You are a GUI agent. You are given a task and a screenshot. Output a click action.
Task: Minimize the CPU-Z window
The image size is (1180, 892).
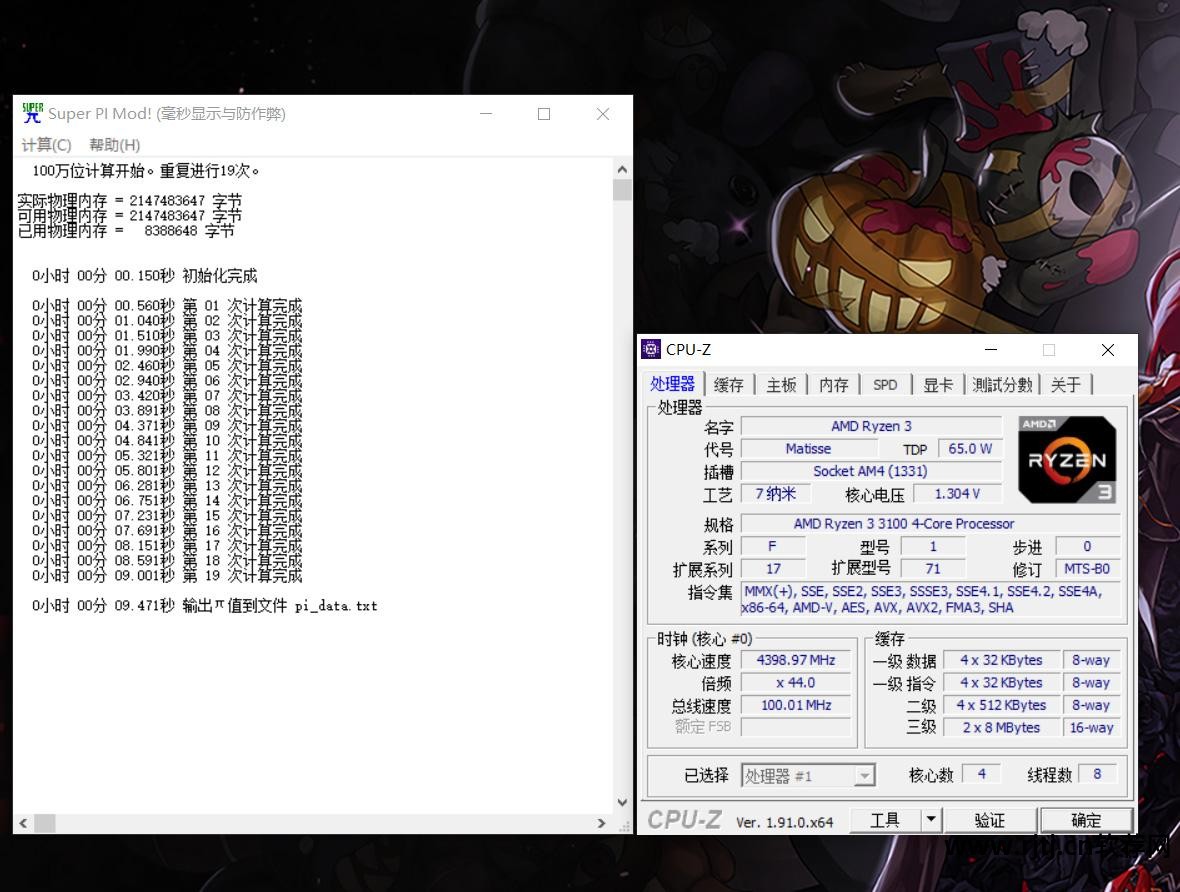point(991,350)
